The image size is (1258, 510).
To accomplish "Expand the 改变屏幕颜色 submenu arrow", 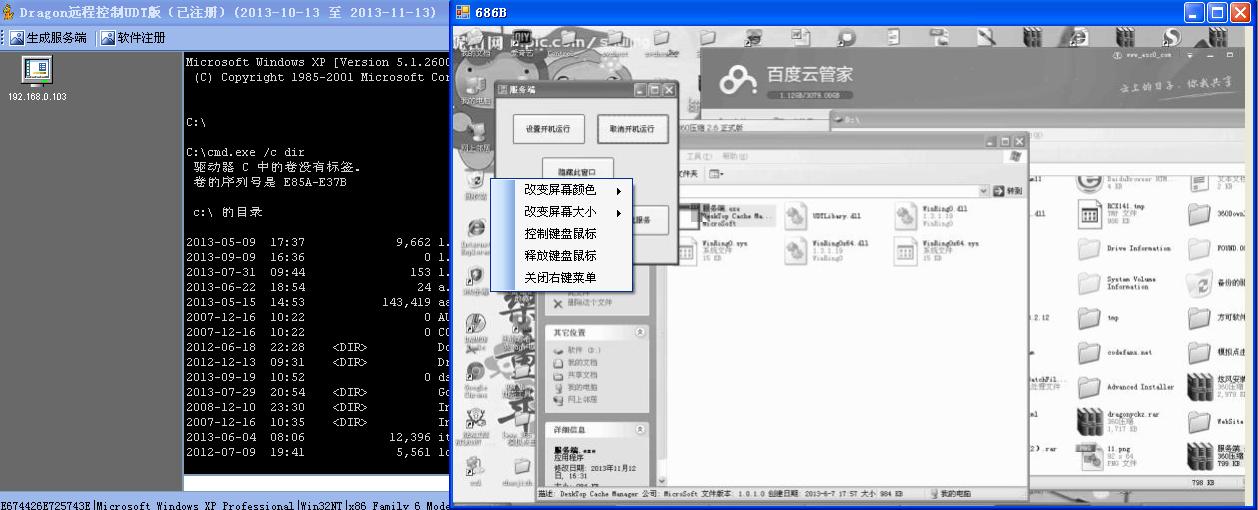I will coord(618,190).
